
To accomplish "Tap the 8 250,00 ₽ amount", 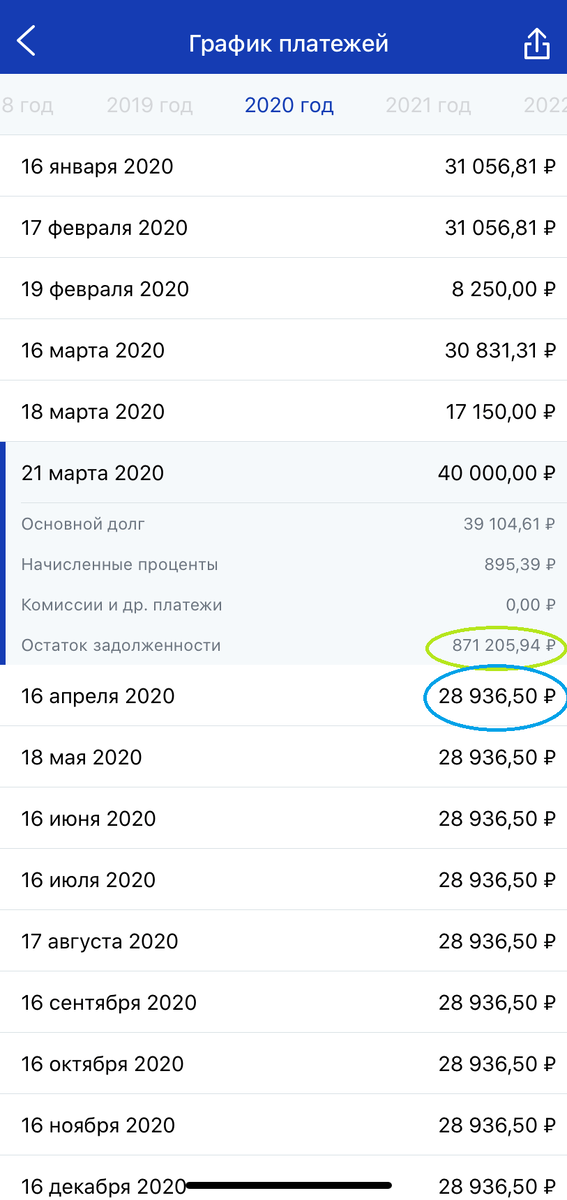I will click(x=504, y=289).
